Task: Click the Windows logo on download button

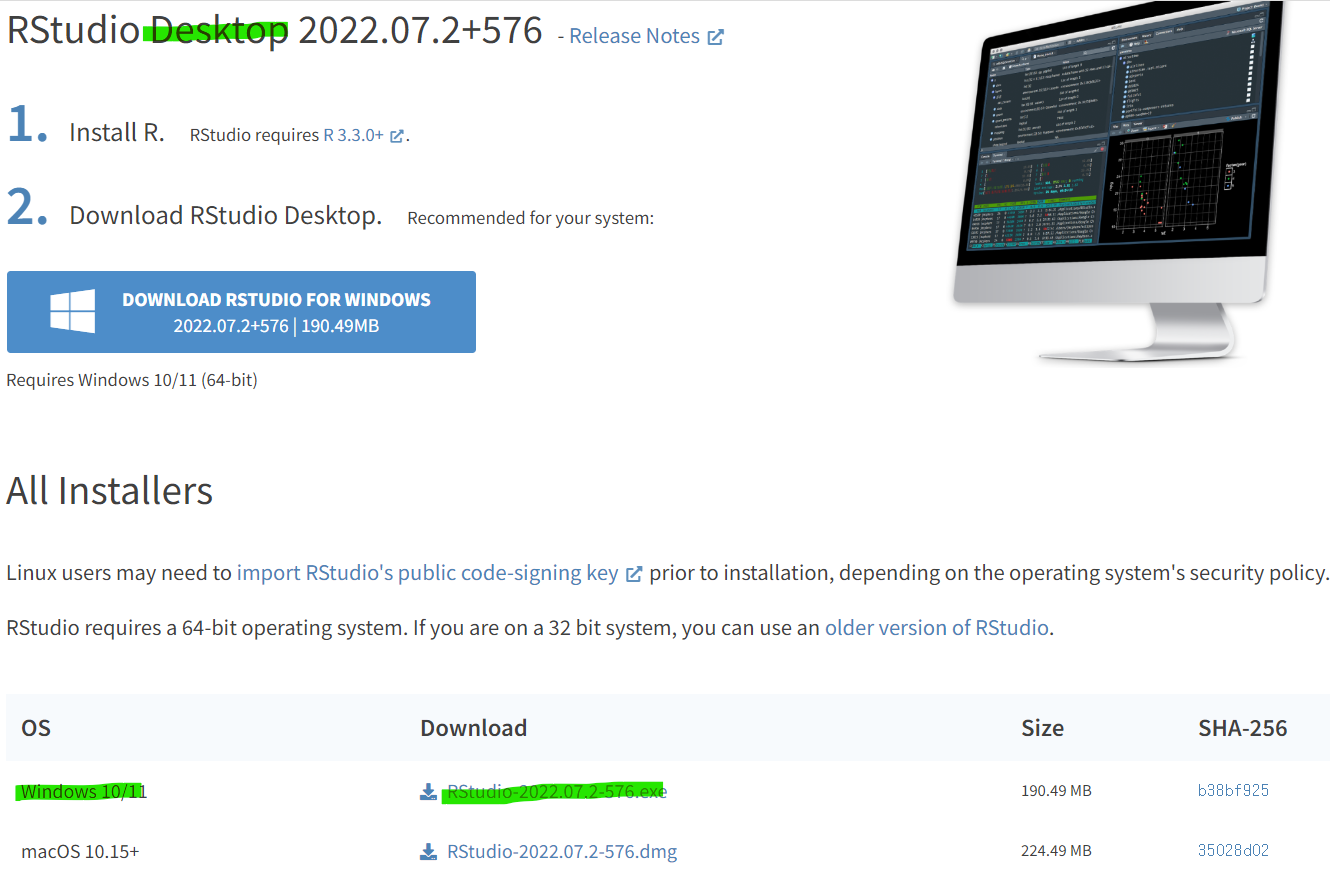Action: (73, 311)
